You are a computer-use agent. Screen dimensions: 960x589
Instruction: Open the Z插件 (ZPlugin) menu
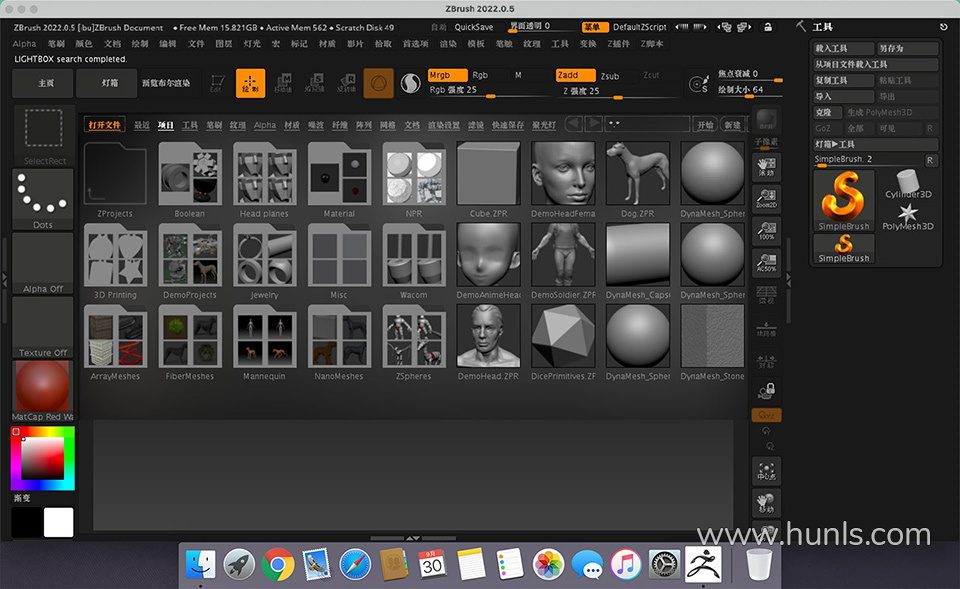[x=618, y=44]
